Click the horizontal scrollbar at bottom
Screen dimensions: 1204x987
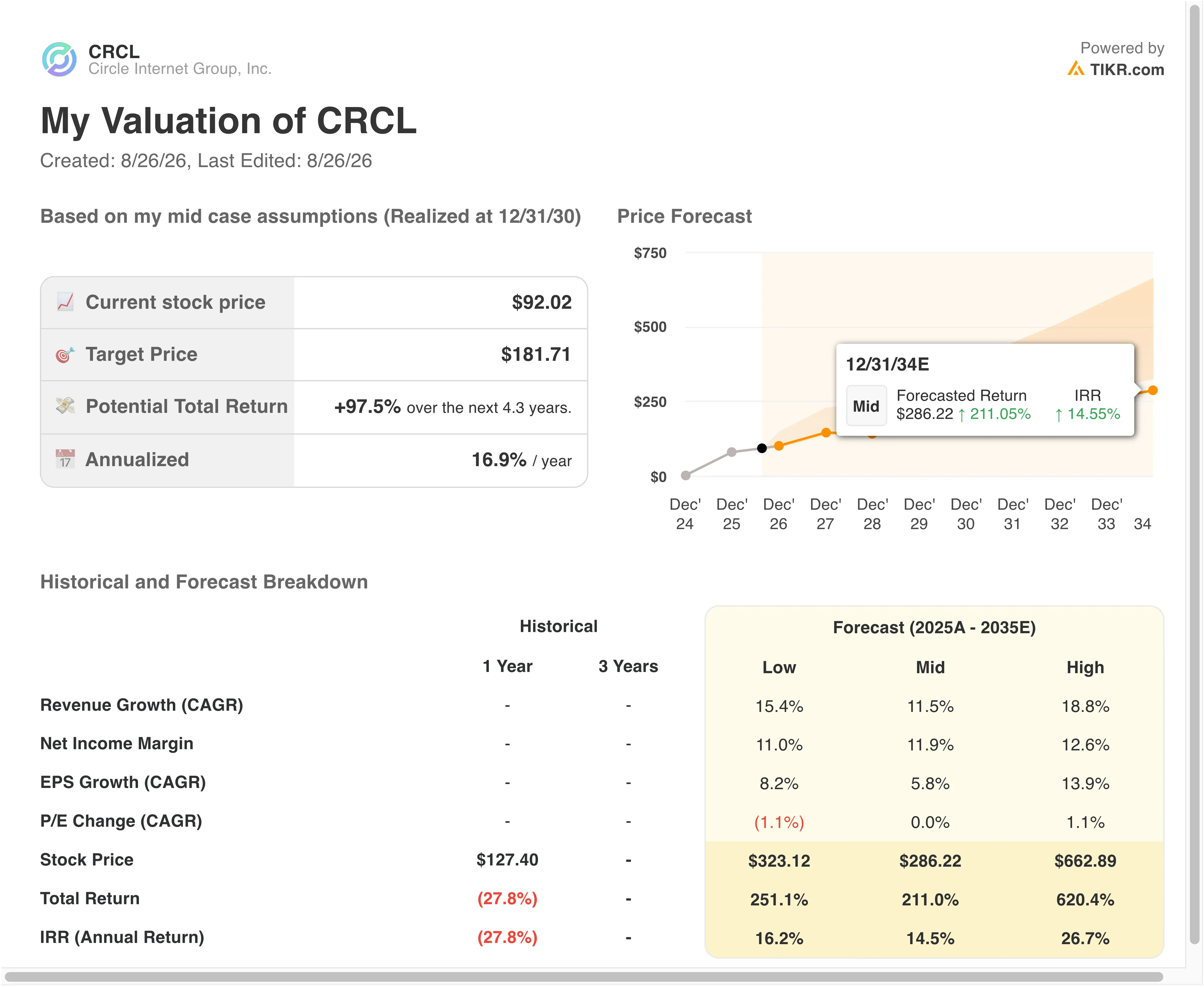click(584, 977)
